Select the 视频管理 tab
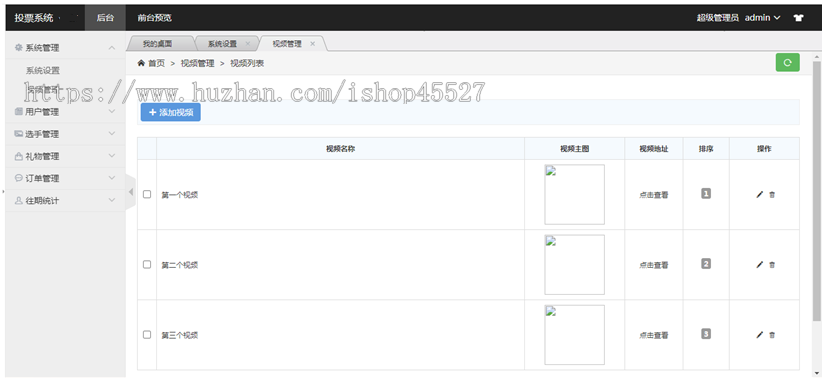824x380 pixels. [287, 44]
